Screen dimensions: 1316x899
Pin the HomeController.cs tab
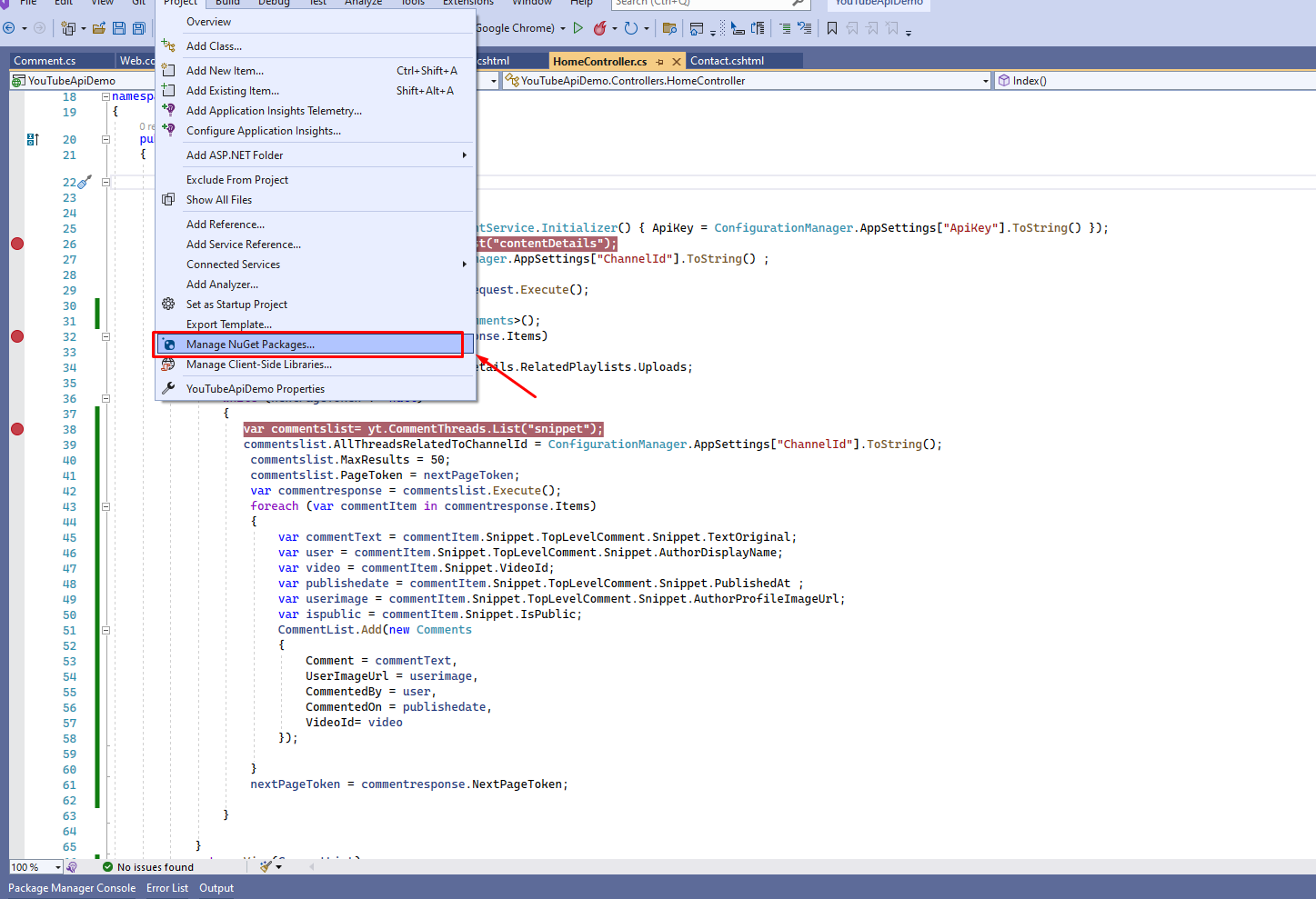[x=660, y=62]
